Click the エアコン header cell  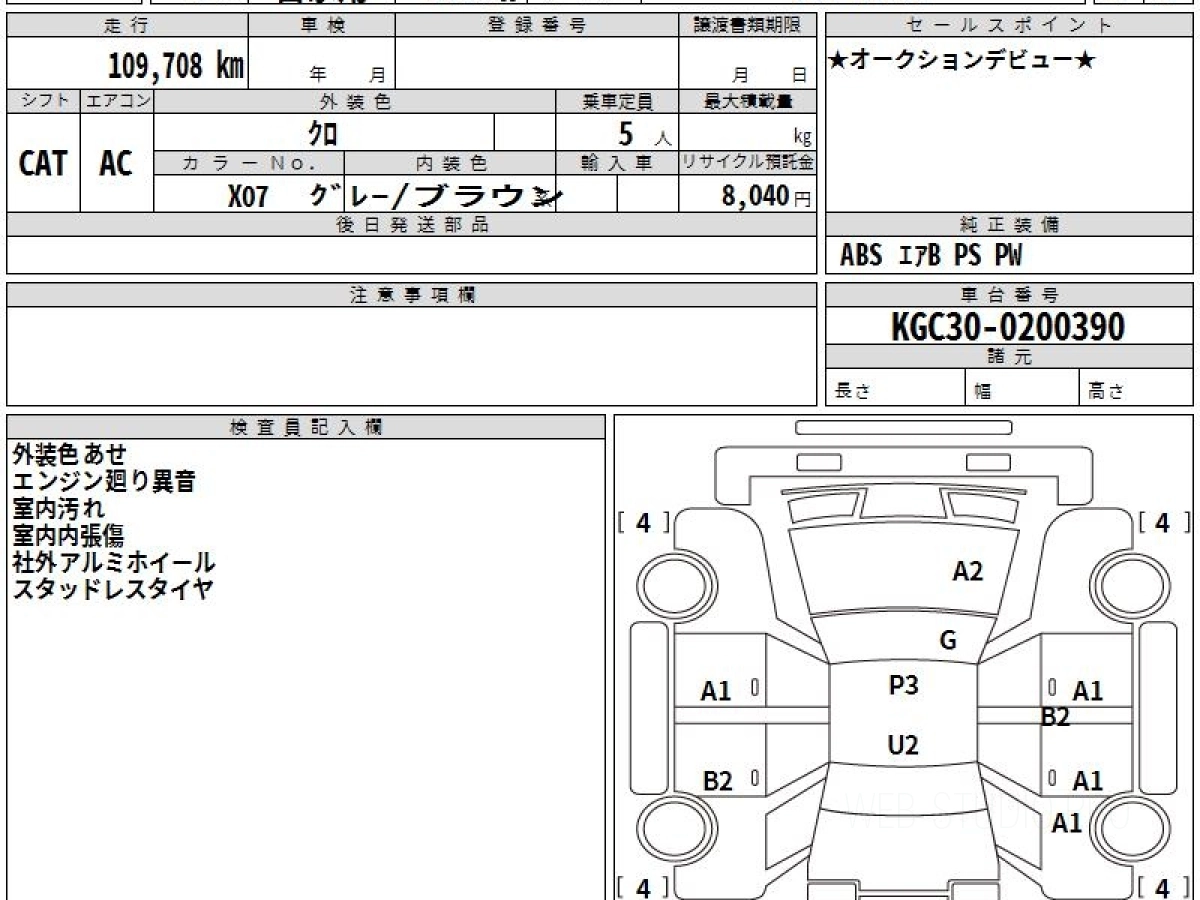click(117, 101)
